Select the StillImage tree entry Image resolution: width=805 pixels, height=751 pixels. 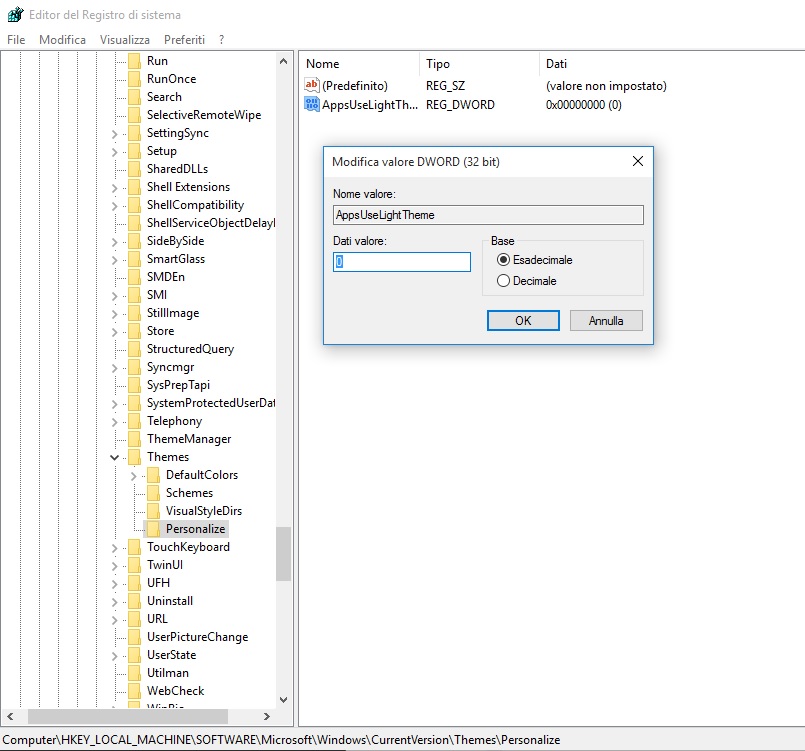coord(172,313)
